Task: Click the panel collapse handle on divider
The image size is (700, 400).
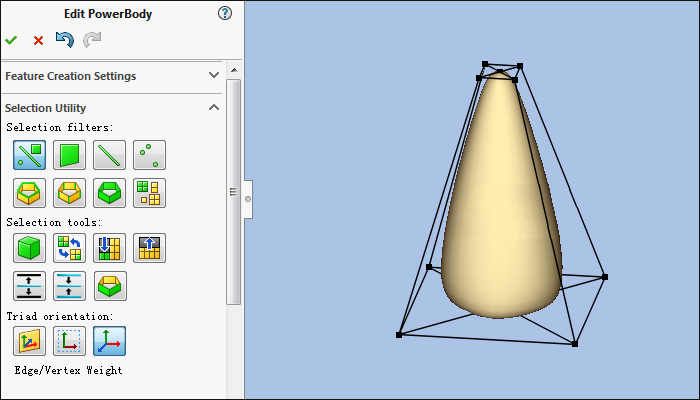Action: pos(248,199)
